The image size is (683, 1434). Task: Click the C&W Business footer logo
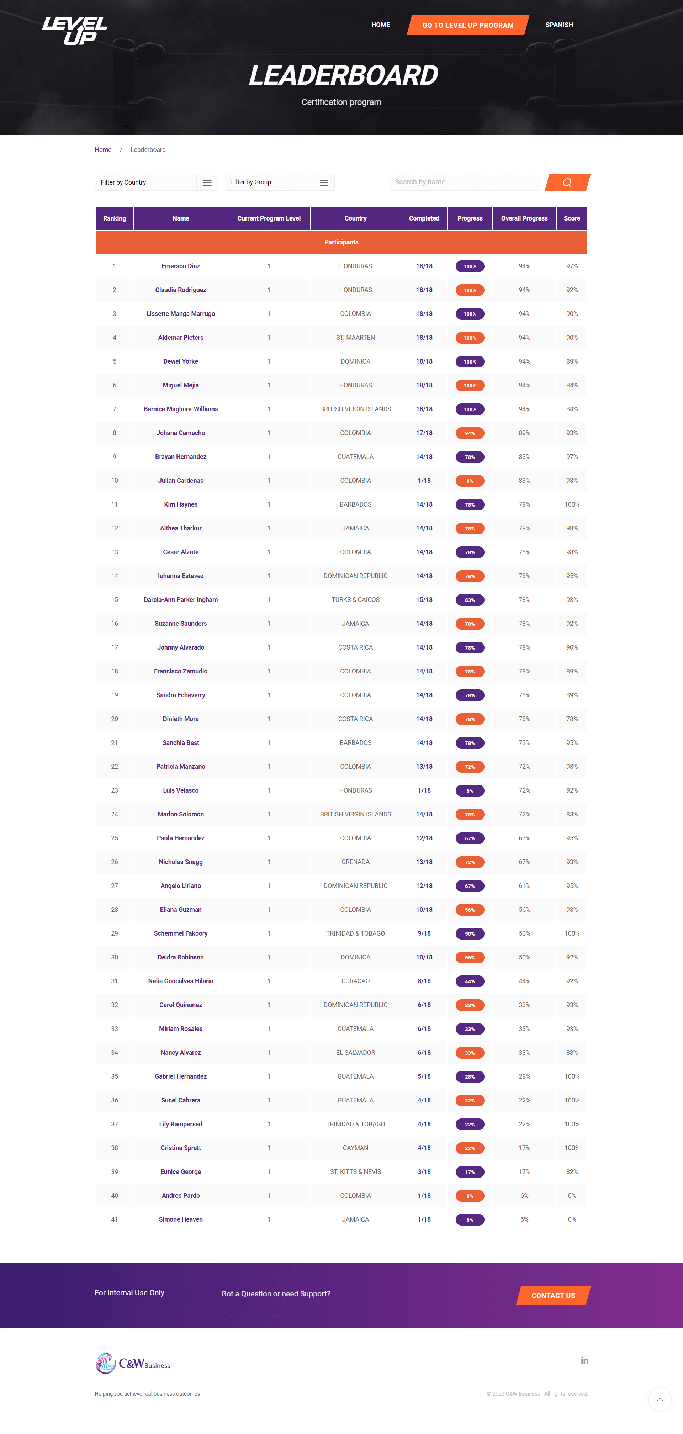tap(133, 1363)
